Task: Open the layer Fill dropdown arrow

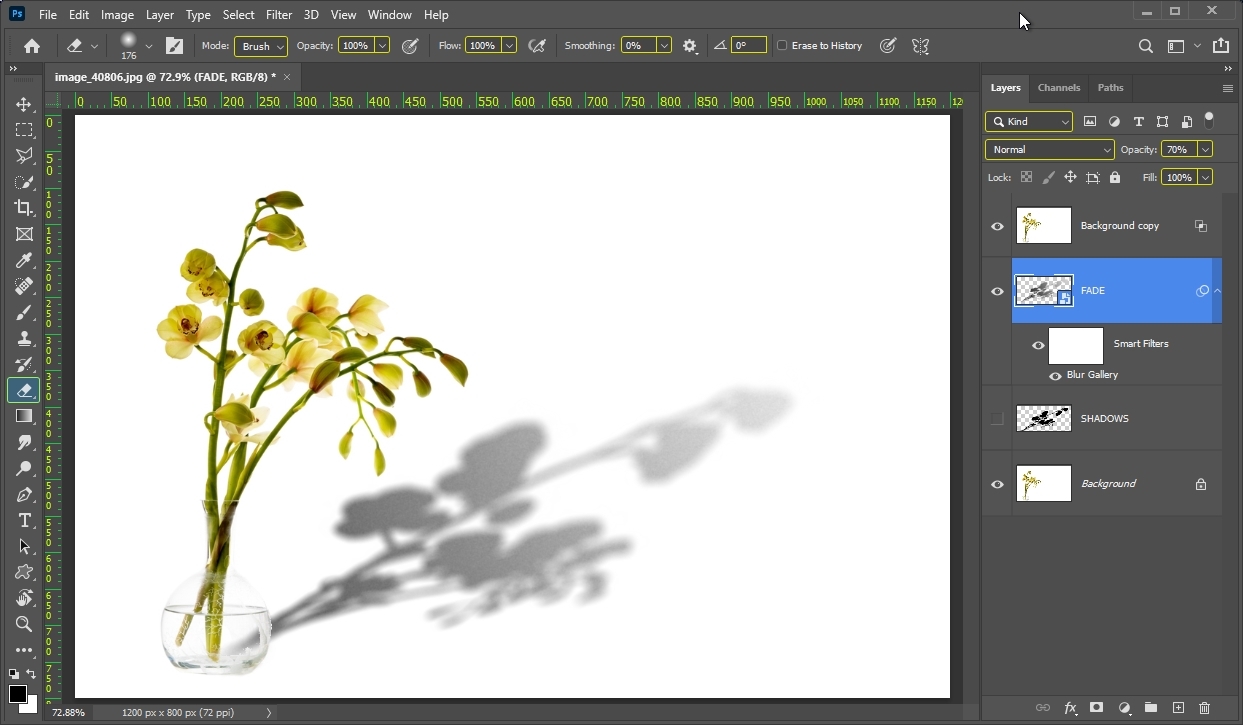Action: pyautogui.click(x=1205, y=177)
